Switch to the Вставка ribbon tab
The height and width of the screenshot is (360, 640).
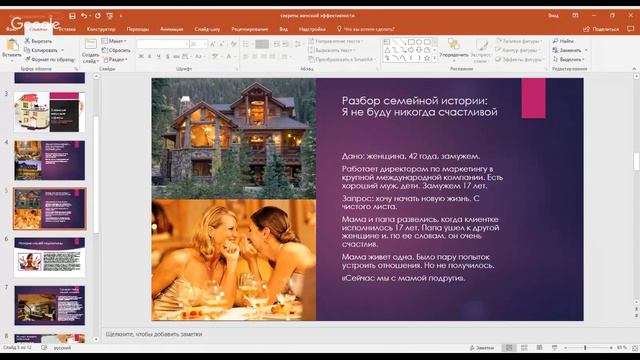tap(67, 29)
